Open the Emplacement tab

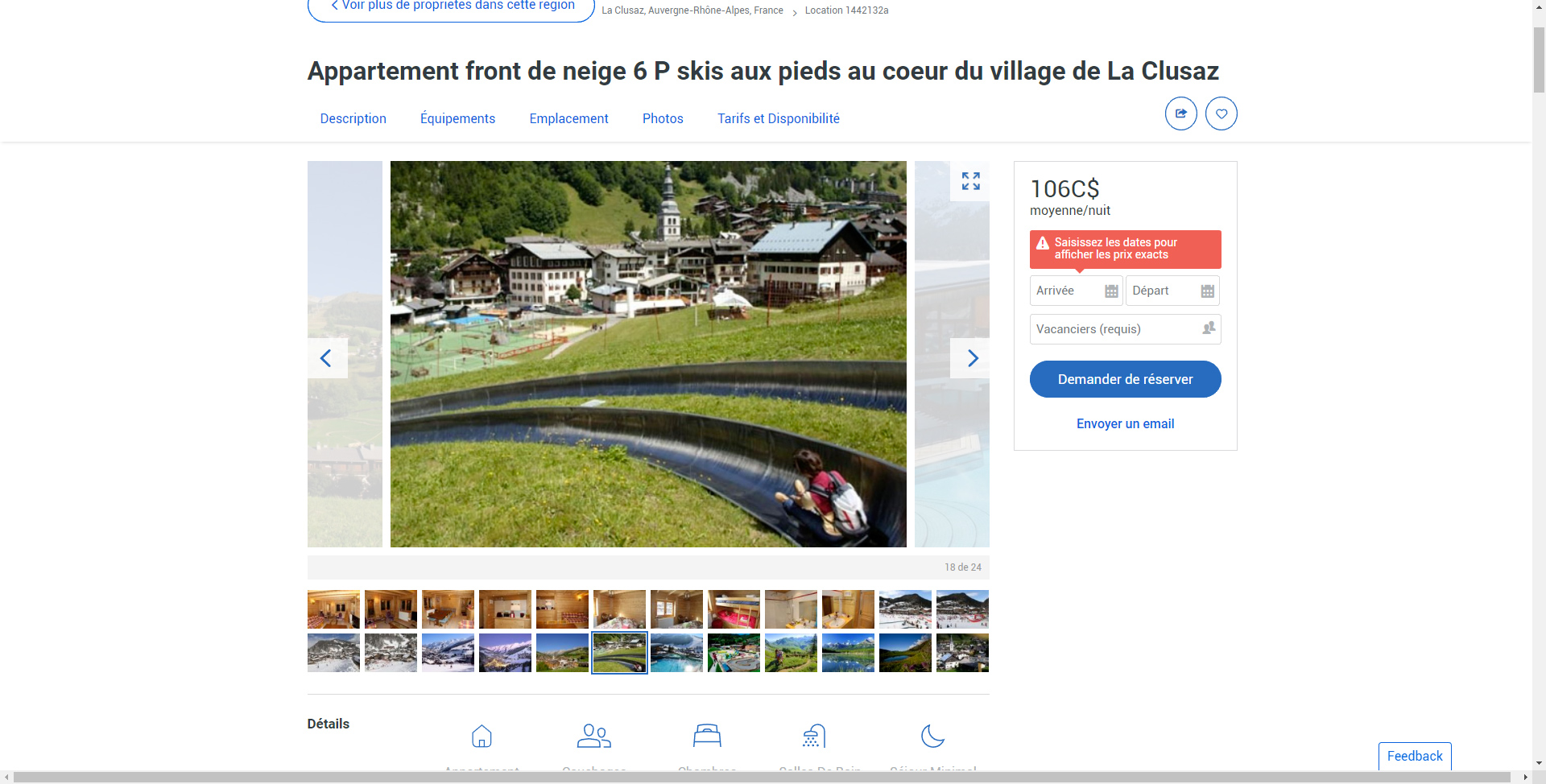[x=568, y=118]
